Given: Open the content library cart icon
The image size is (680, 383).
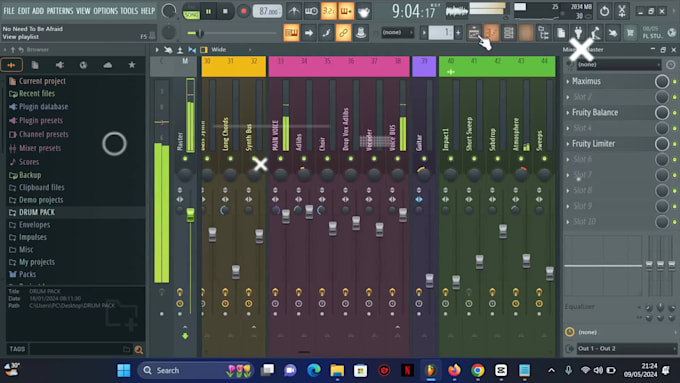Looking at the screenshot, I should pyautogui.click(x=630, y=33).
